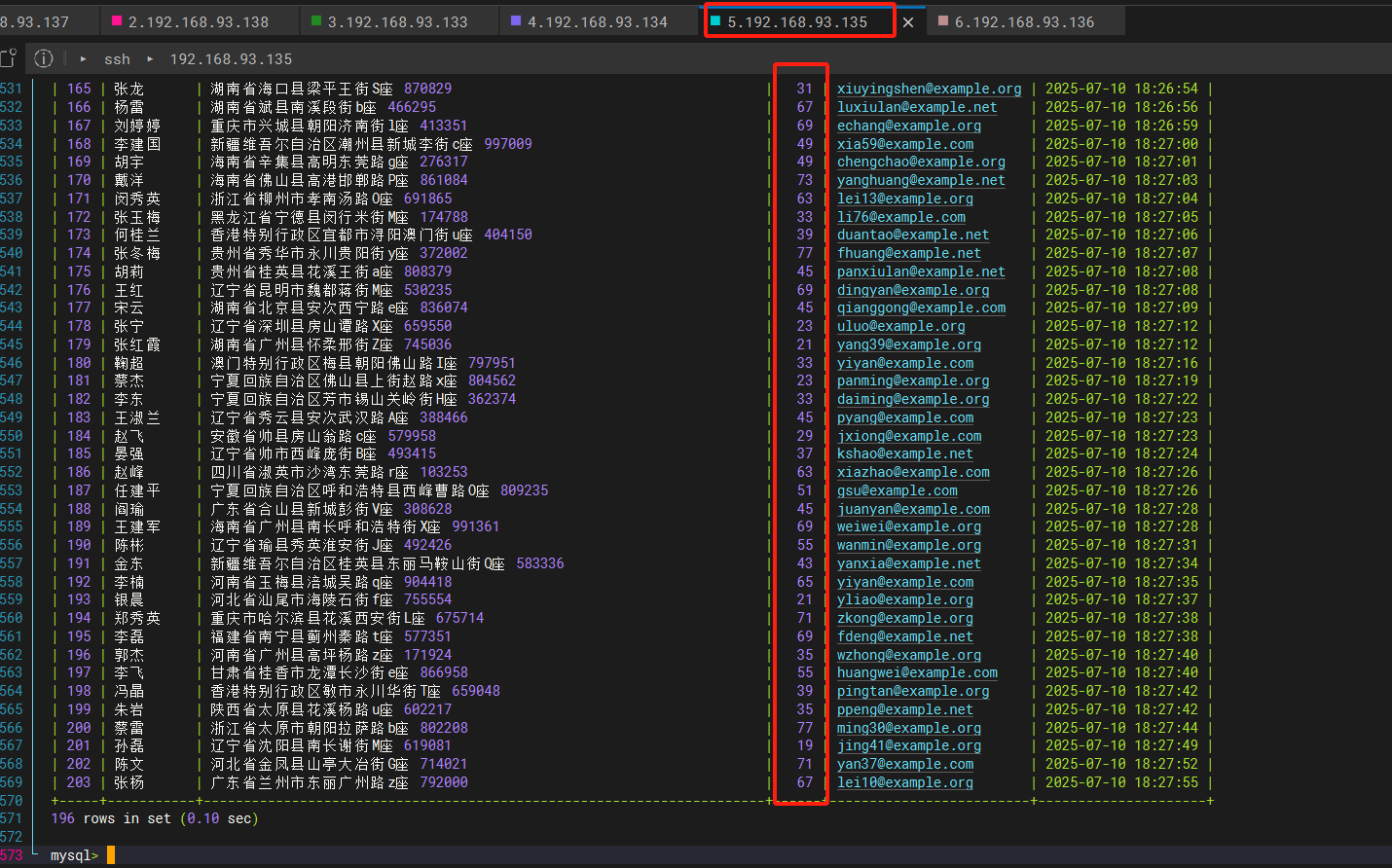Click email dingyan@example.org
The height and width of the screenshot is (868, 1392).
click(913, 290)
